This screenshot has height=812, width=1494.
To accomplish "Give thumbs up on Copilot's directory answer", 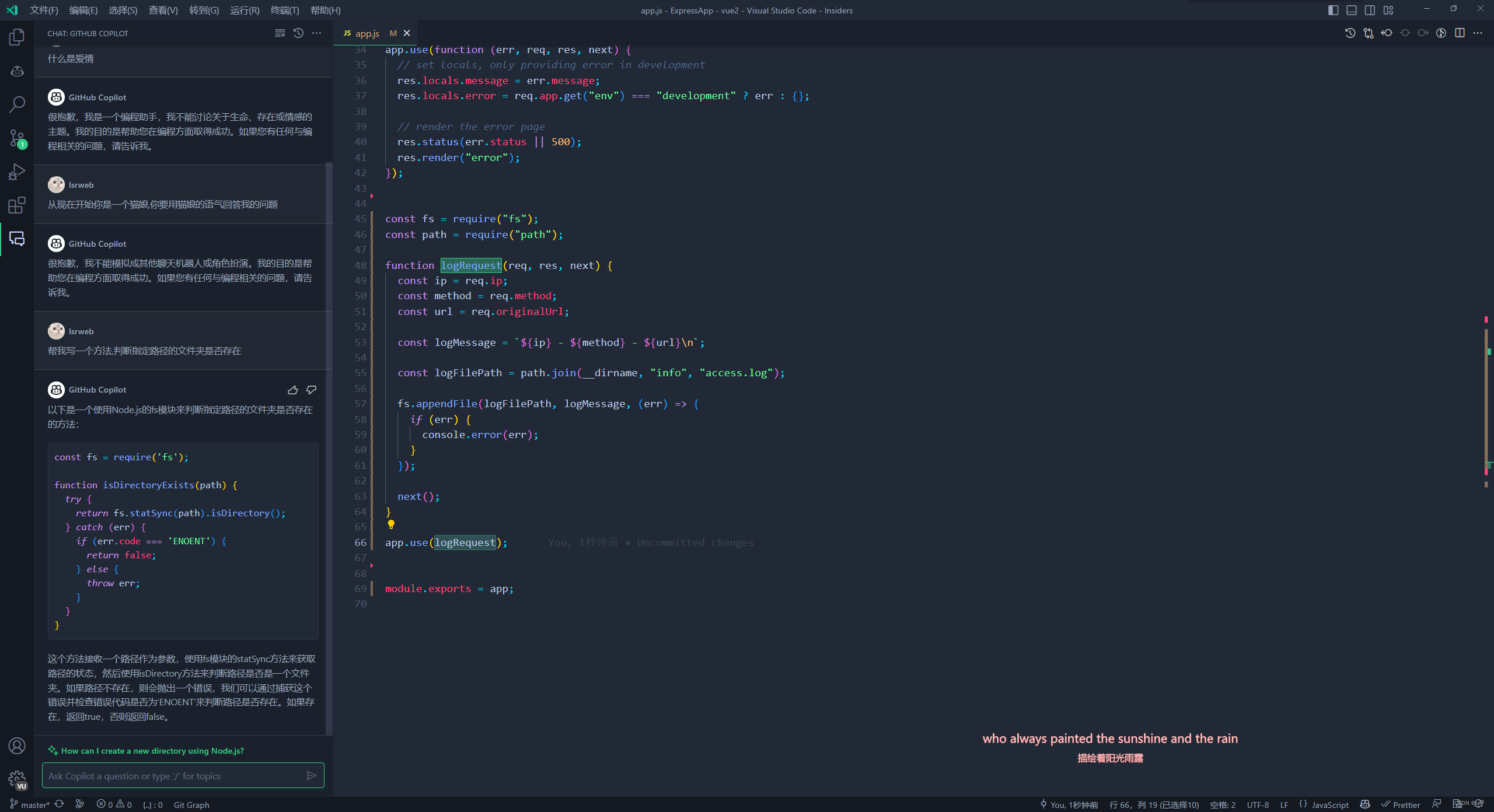I will point(293,390).
